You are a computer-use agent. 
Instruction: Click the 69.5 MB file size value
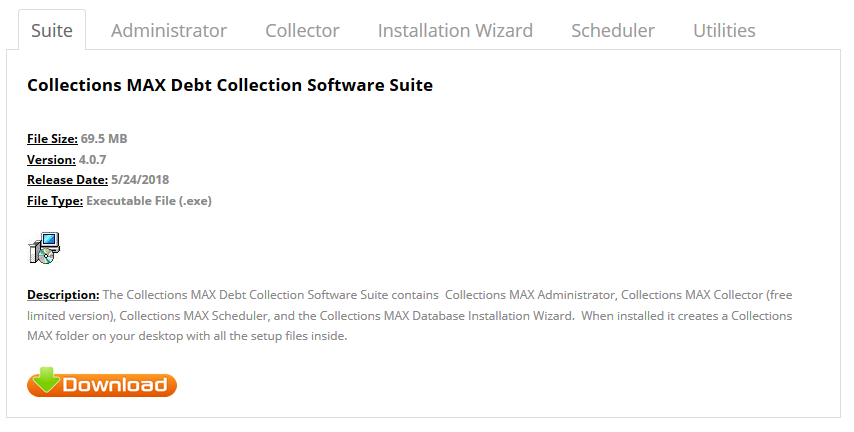[x=104, y=139]
